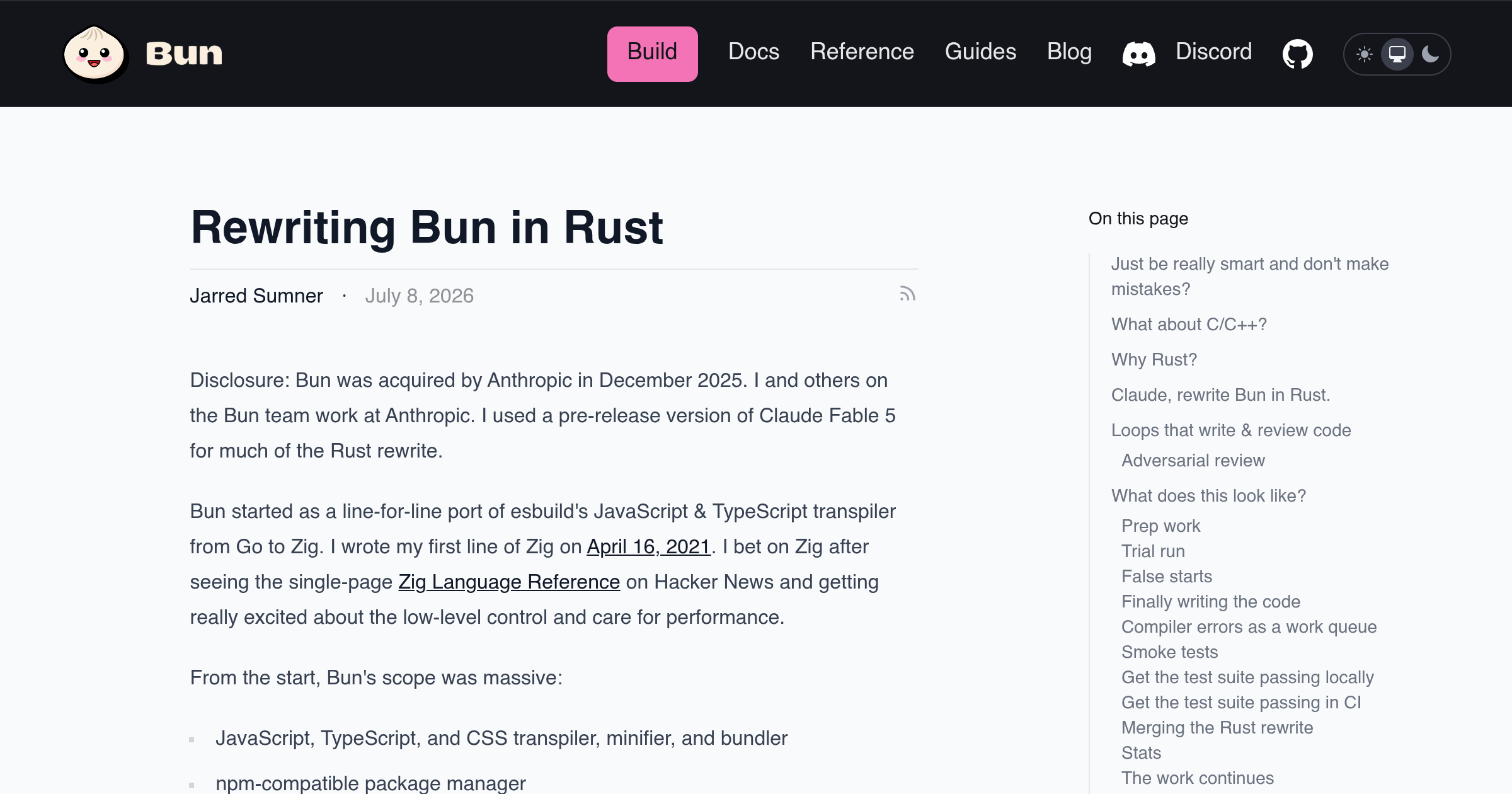Click the npm-compatible package manager bullet

(x=370, y=783)
